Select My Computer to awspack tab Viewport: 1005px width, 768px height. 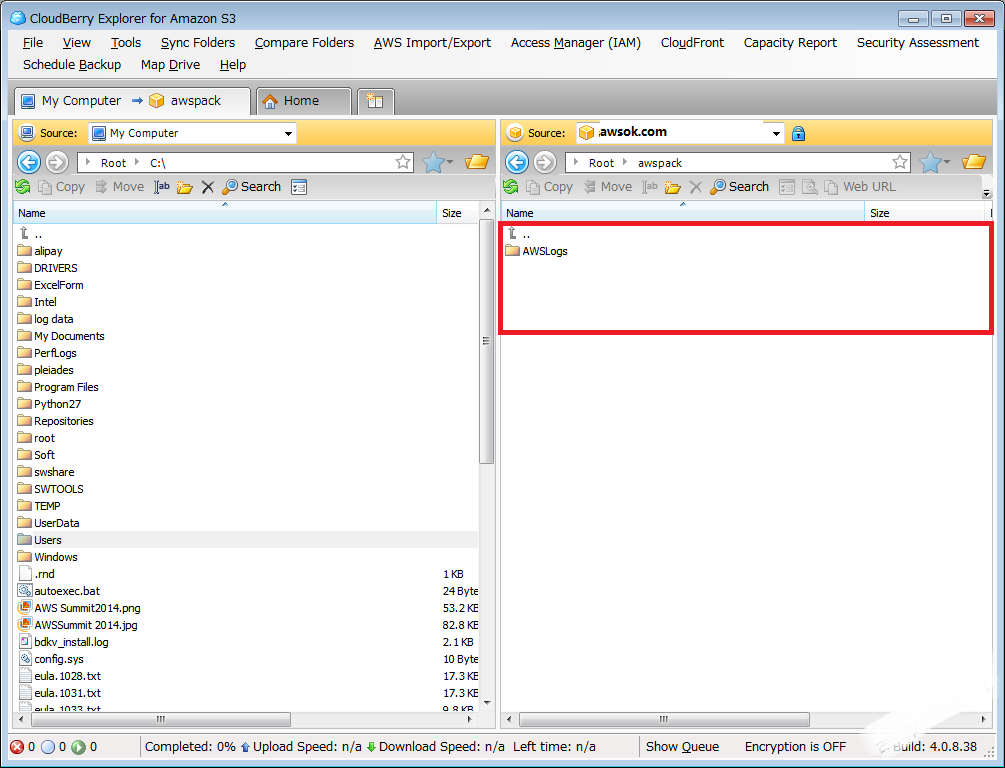coord(132,101)
